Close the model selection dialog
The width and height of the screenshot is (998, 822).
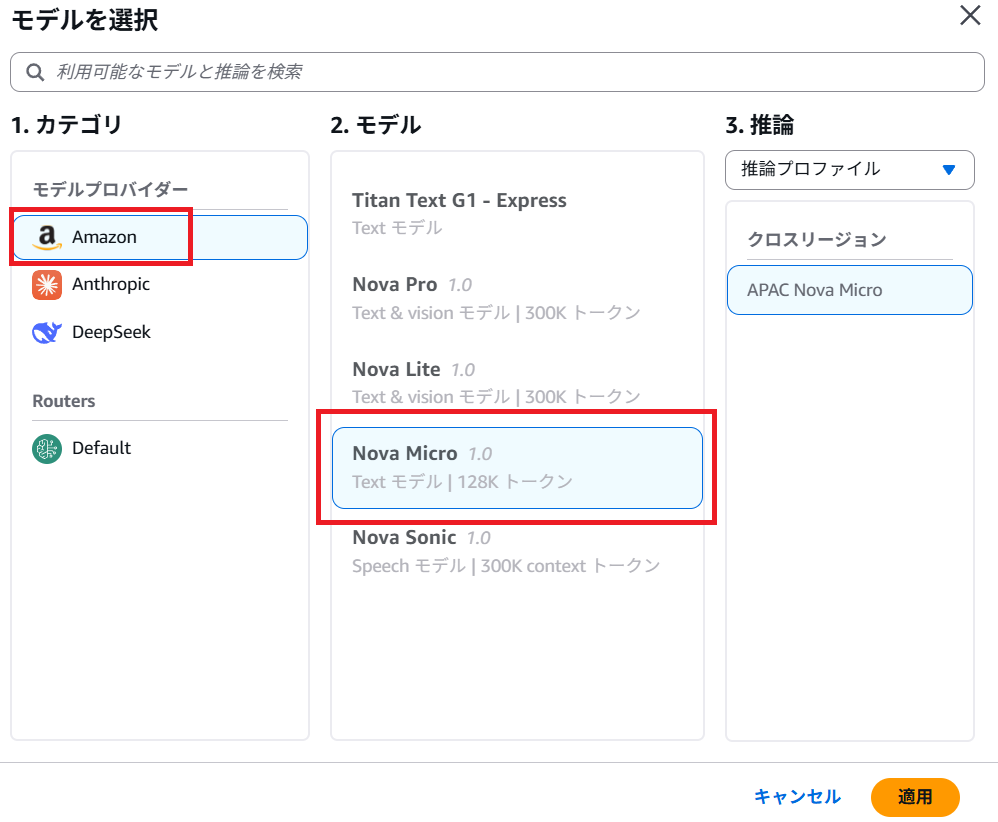click(970, 15)
